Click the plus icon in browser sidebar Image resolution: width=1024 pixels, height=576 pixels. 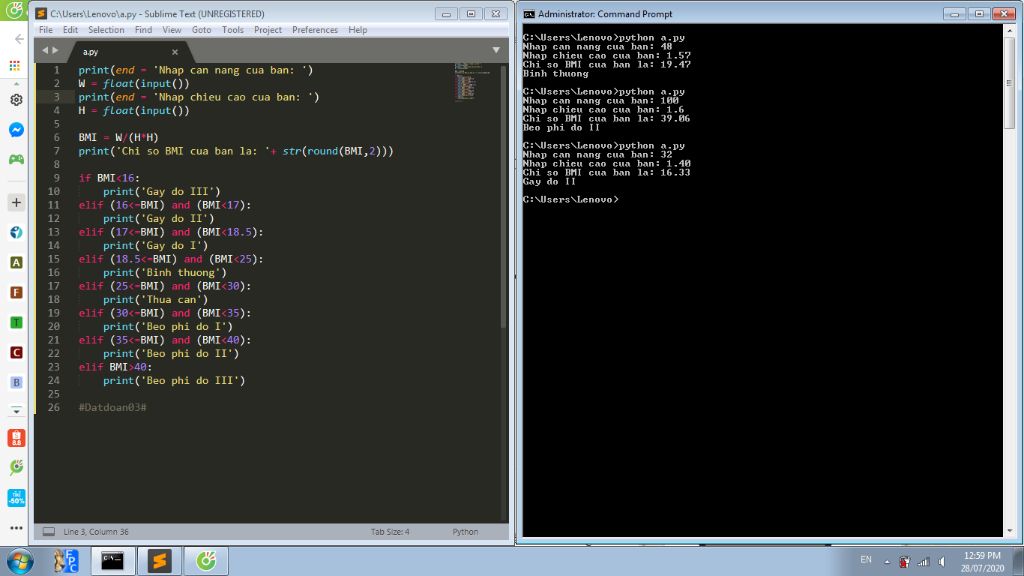tap(16, 203)
